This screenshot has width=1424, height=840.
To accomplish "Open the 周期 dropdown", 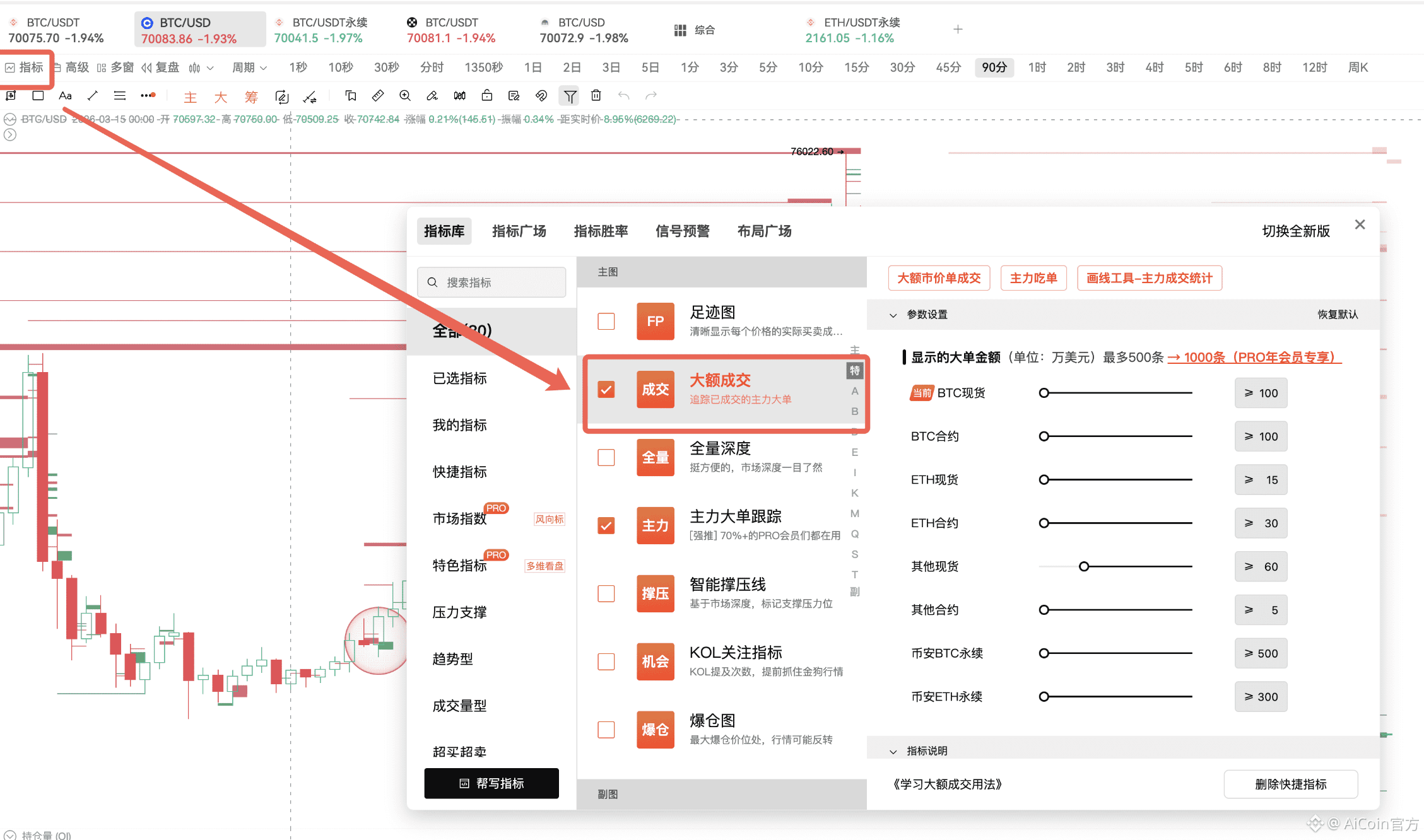I will [249, 67].
